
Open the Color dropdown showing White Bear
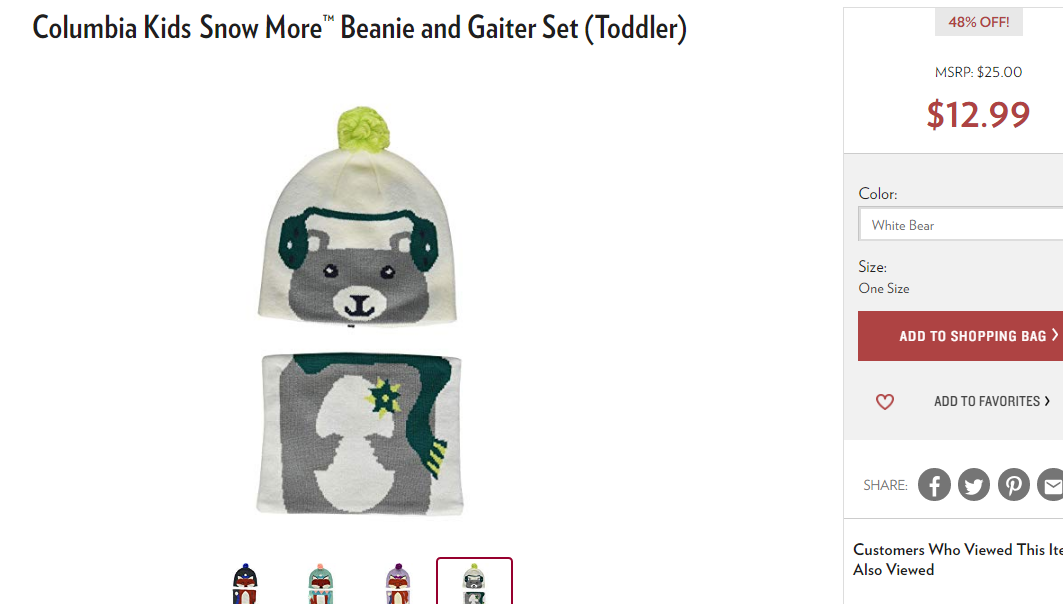pos(961,224)
